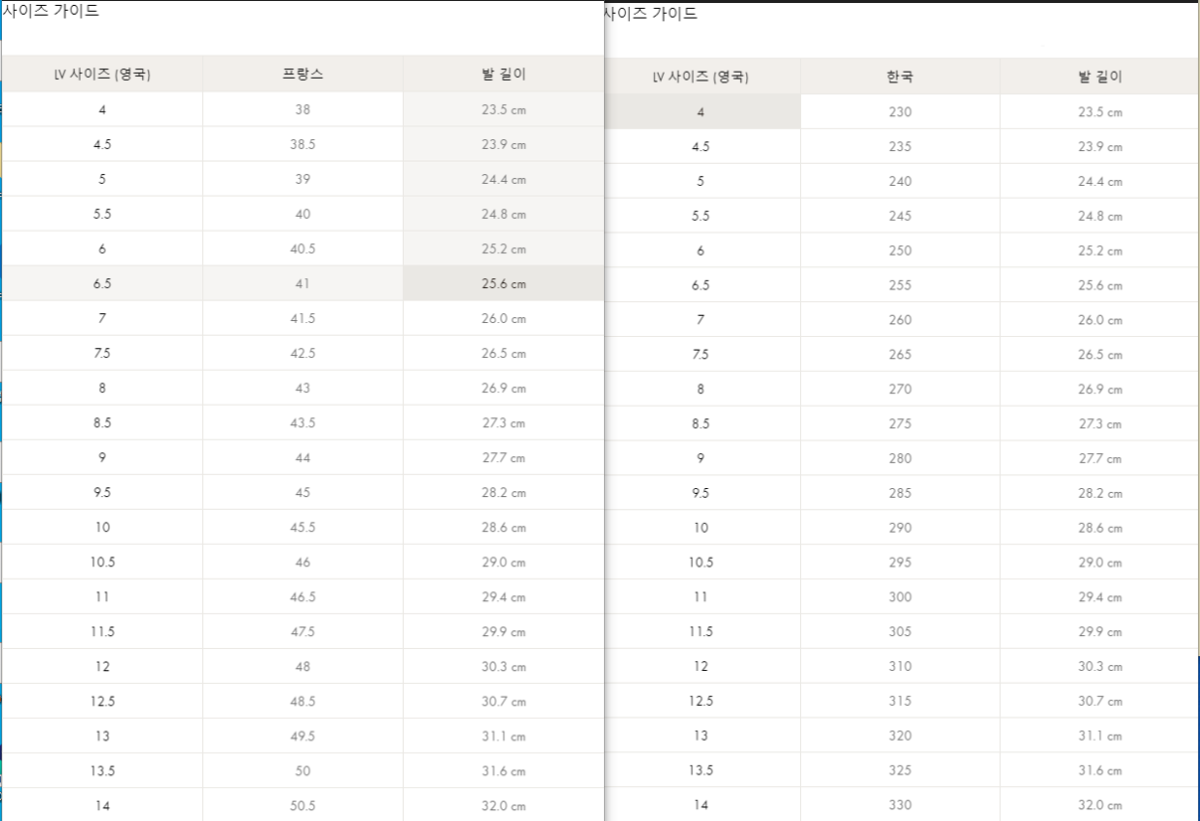Select French size 50.5 cell
Viewport: 1200px width, 821px height.
(x=303, y=805)
